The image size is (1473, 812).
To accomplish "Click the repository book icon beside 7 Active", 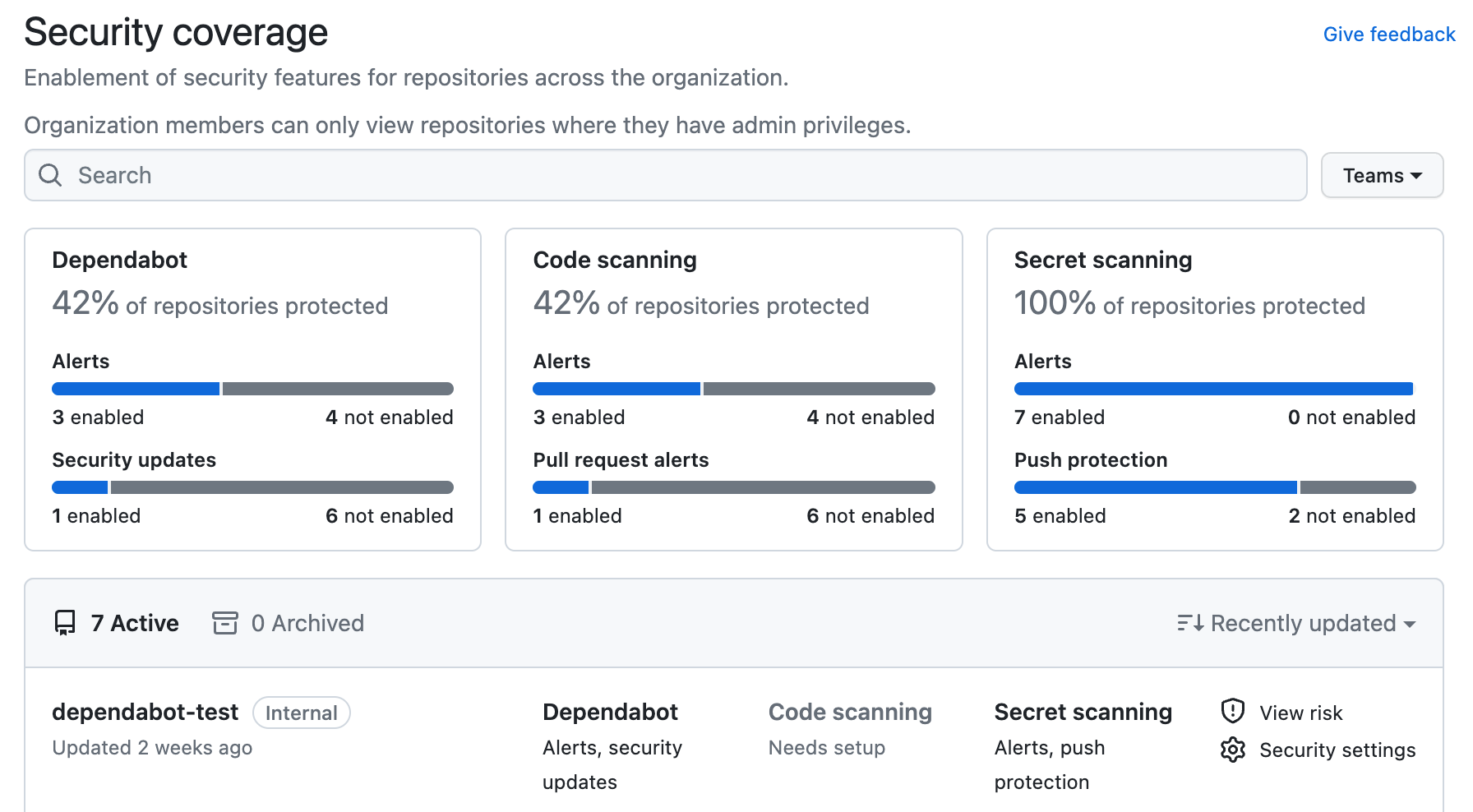I will (65, 623).
